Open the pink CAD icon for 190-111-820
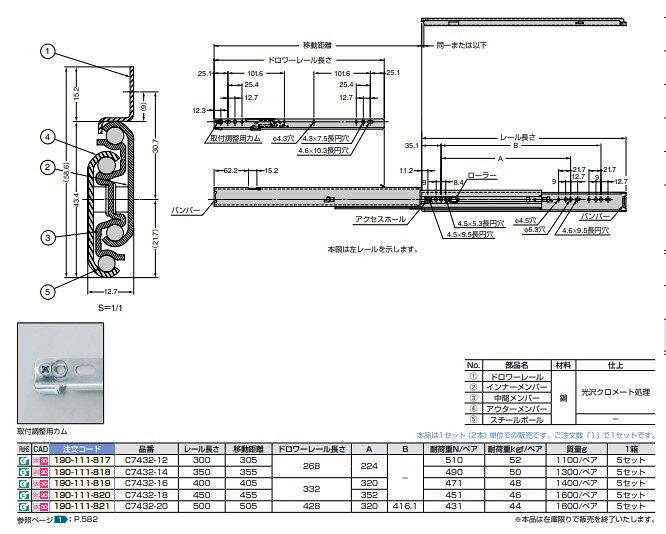This screenshot has width=666, height=534. click(x=40, y=495)
